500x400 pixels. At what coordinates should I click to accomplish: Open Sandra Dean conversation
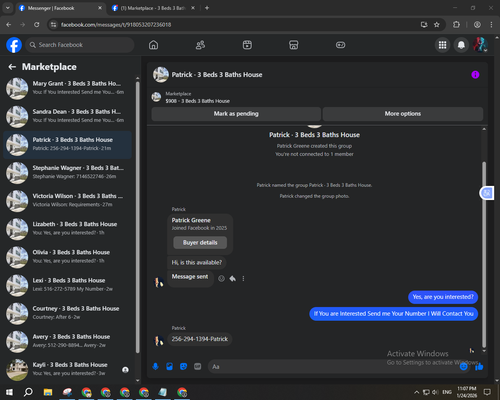tap(67, 116)
